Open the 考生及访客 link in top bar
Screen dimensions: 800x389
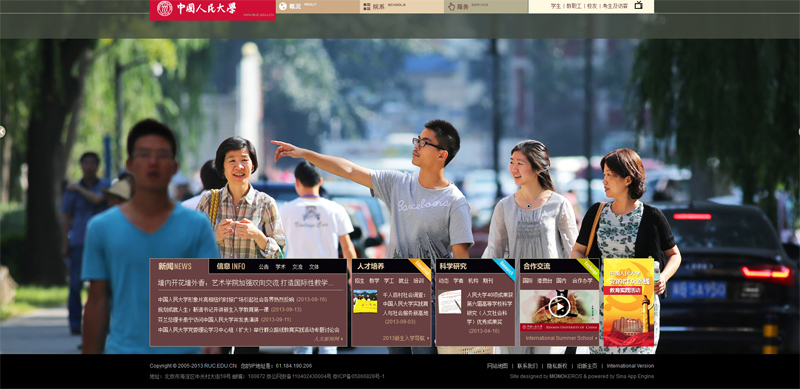pyautogui.click(x=615, y=6)
